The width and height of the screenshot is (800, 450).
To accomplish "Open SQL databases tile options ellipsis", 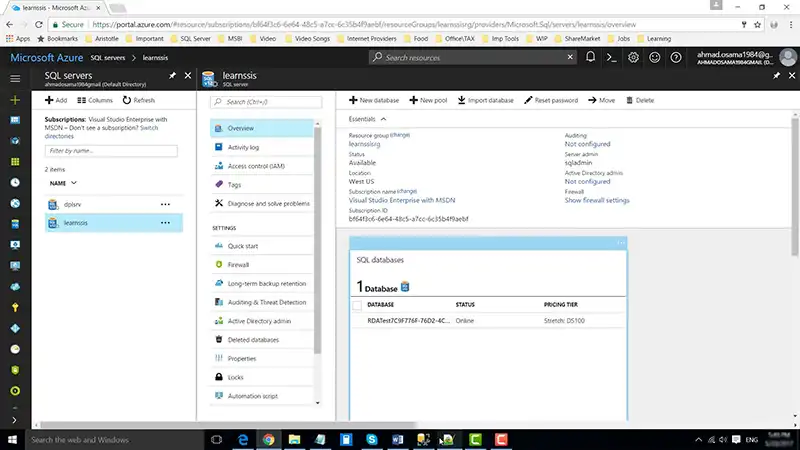I will click(621, 243).
